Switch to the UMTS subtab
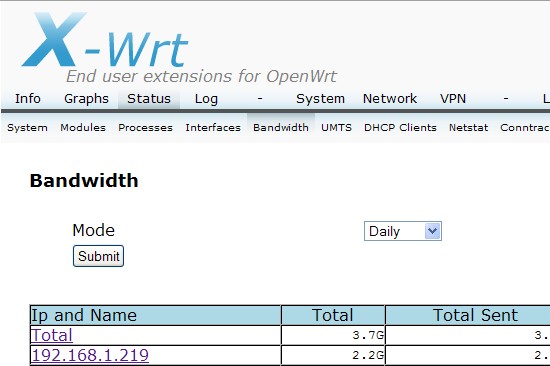The image size is (550, 366). point(336,127)
